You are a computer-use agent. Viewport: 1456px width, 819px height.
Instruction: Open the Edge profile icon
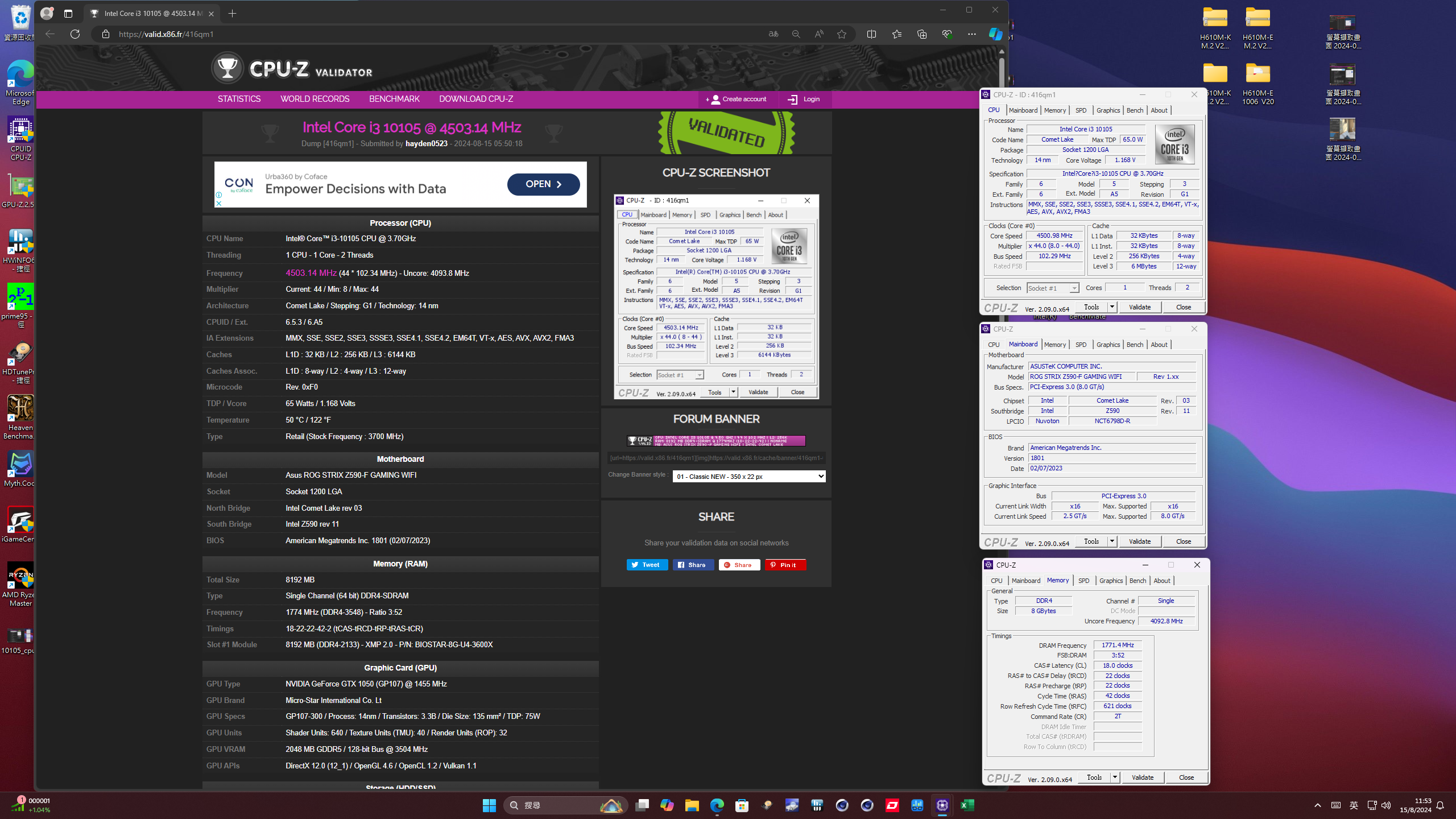pos(47,13)
